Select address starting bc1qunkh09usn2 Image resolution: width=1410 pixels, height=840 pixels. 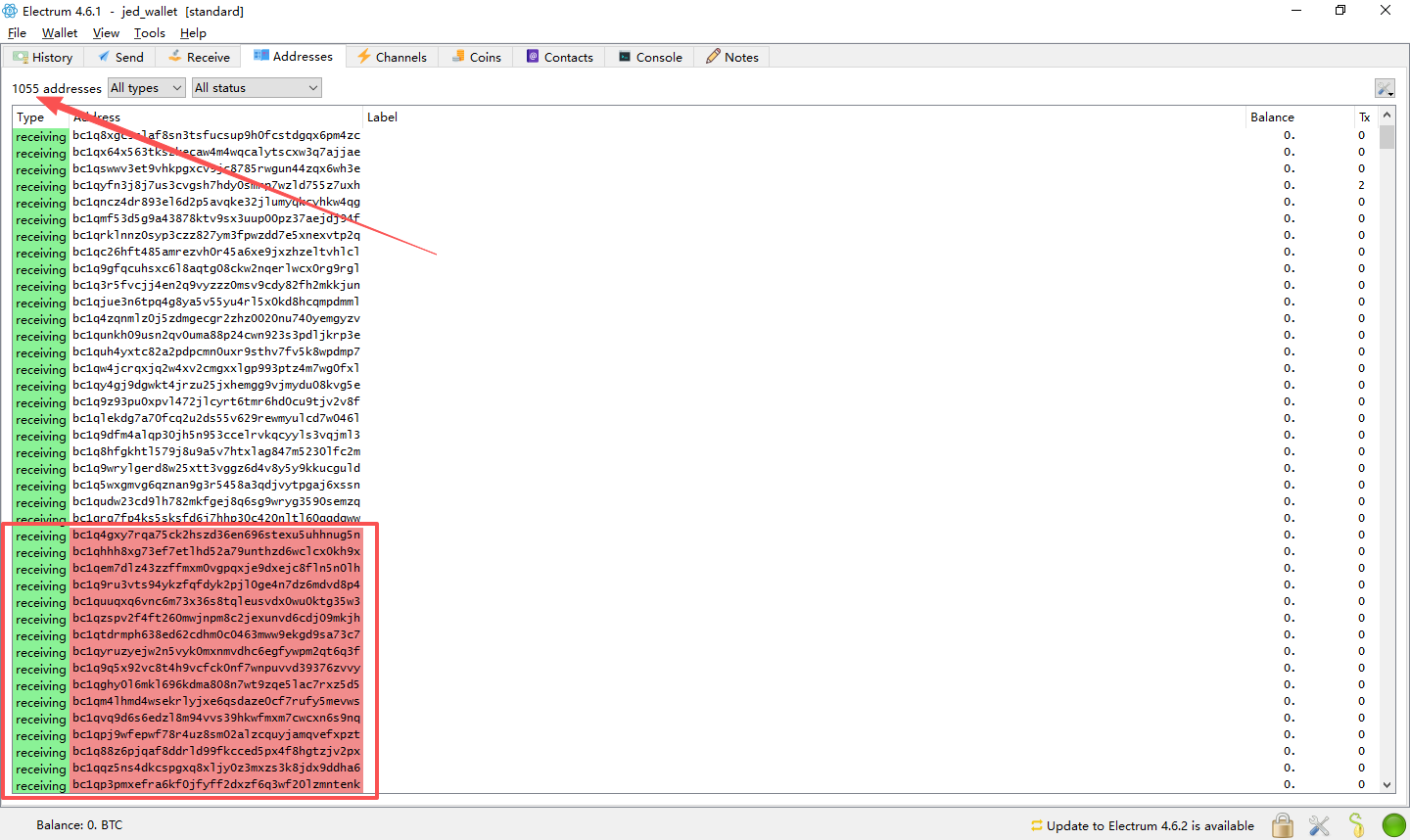(216, 335)
